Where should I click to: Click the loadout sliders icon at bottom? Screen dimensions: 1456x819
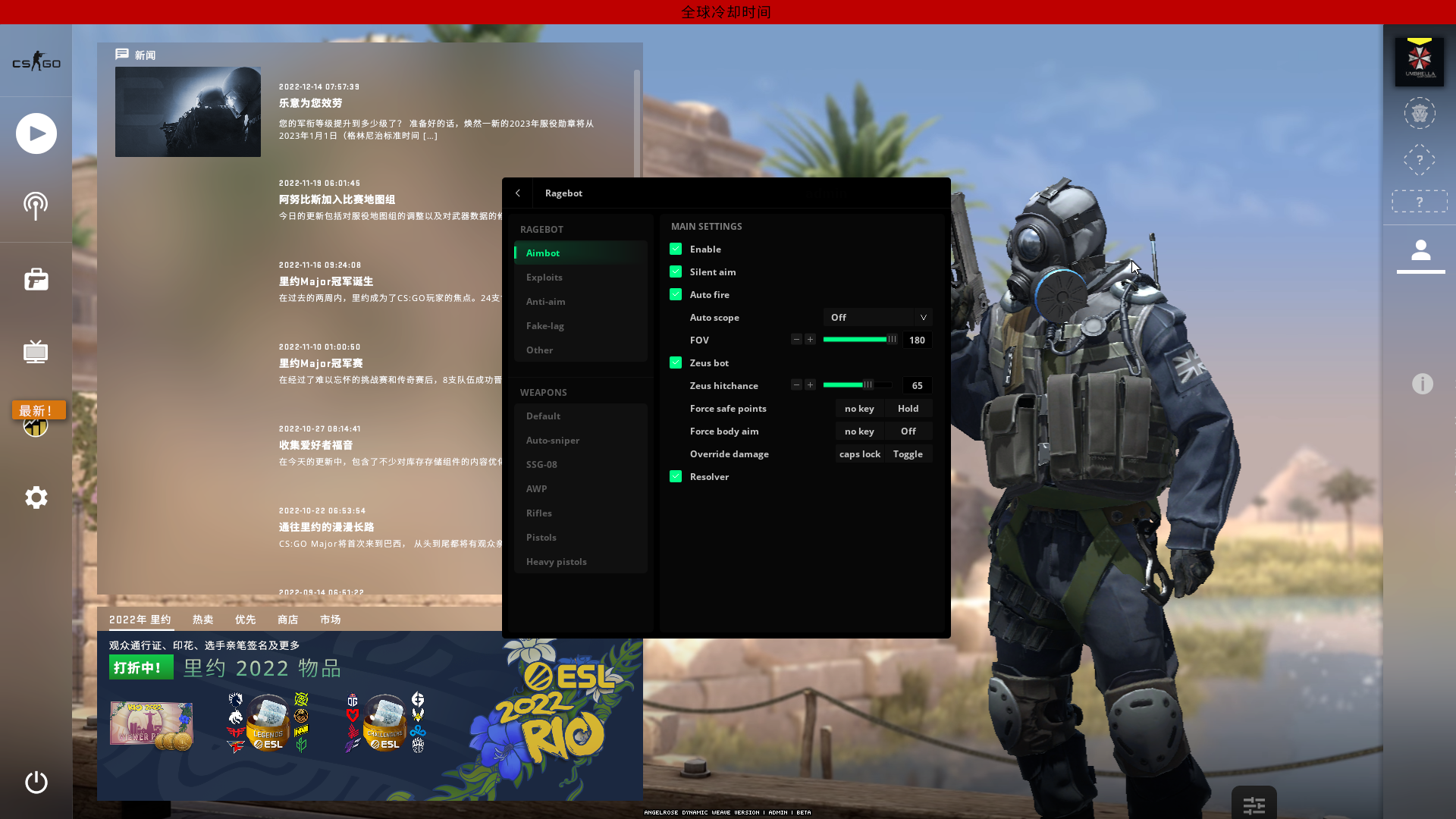coord(1254,805)
